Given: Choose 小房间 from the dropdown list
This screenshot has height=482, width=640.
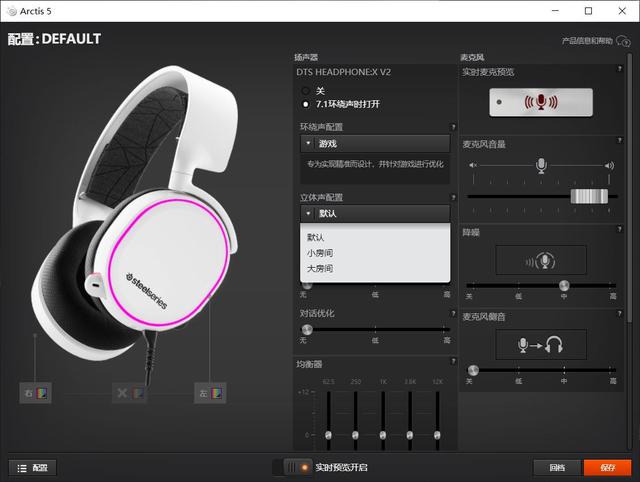Looking at the screenshot, I should click(x=320, y=253).
